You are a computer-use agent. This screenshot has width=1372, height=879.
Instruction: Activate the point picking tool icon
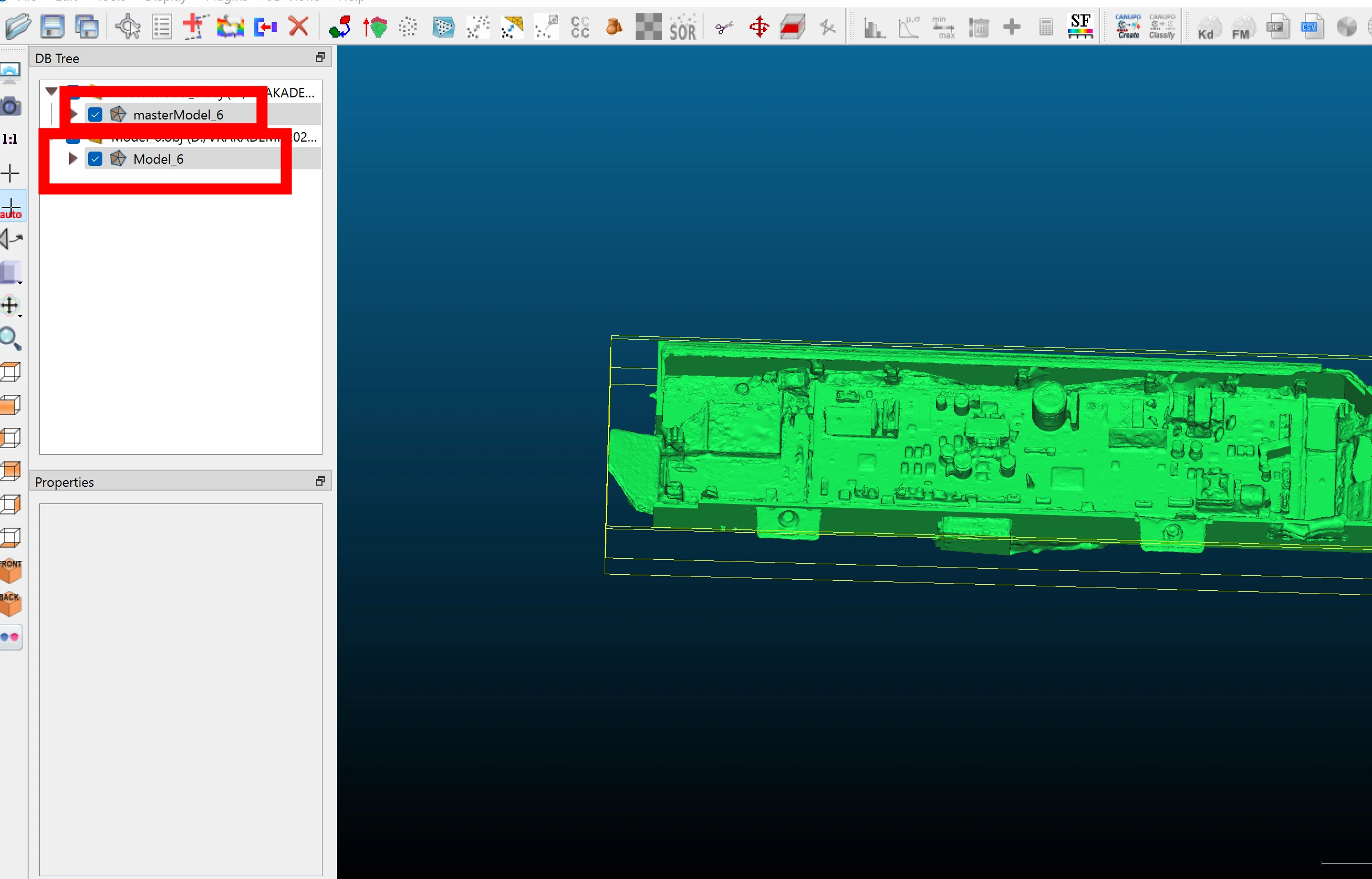(x=128, y=26)
